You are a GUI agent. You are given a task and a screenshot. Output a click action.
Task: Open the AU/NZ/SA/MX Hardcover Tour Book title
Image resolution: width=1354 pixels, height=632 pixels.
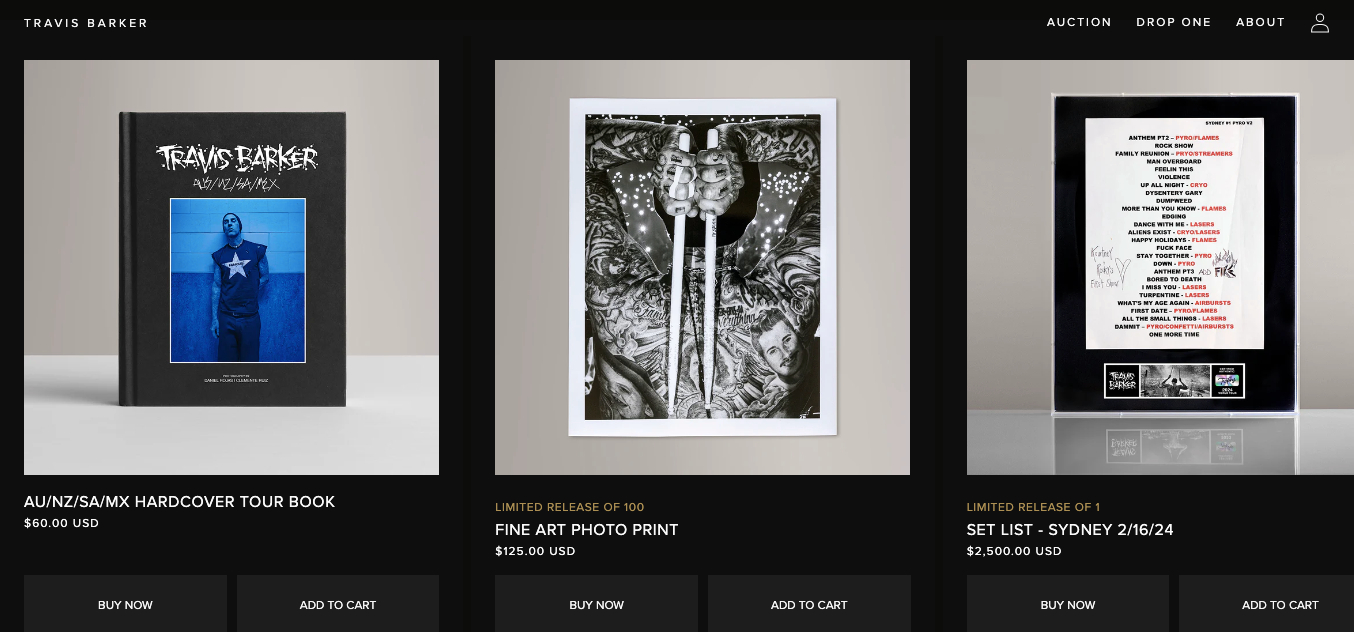pos(179,502)
